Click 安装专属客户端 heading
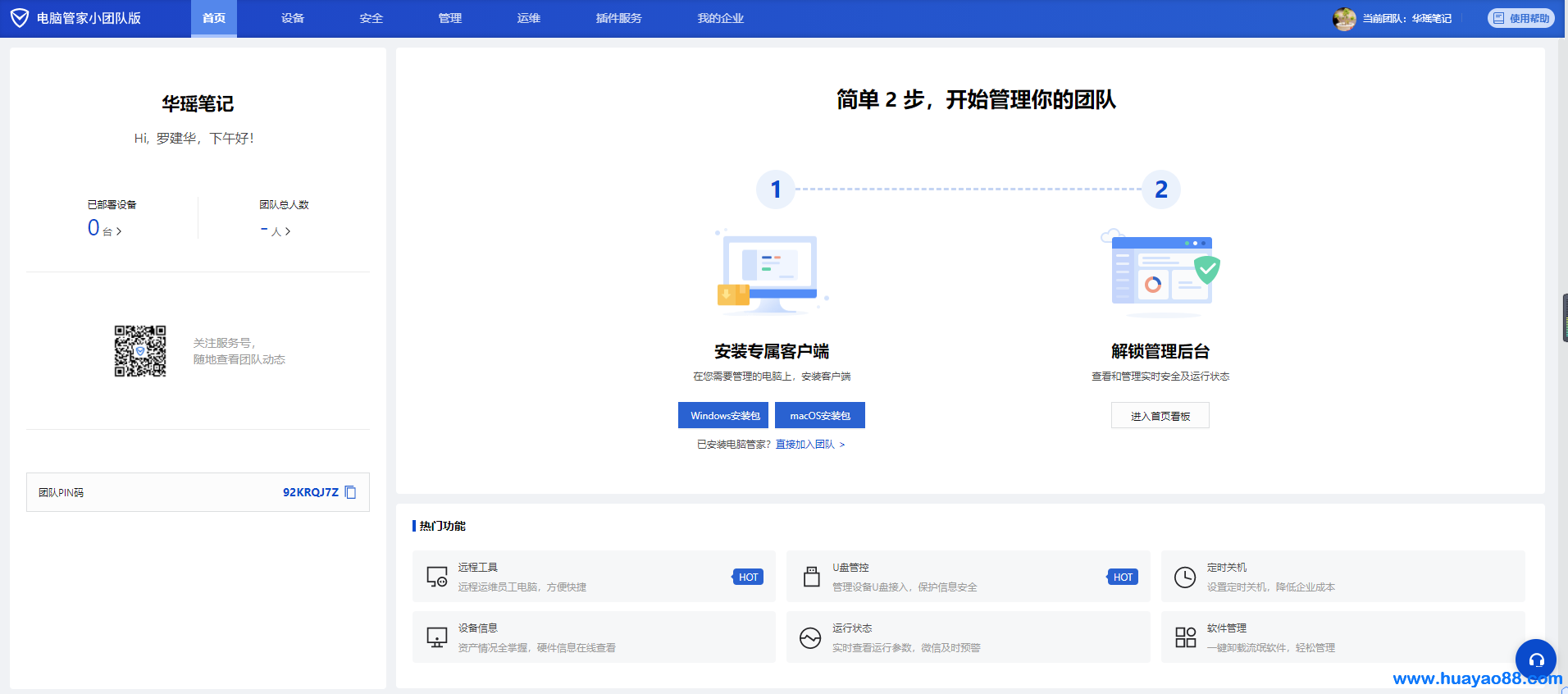1568x694 pixels. tap(772, 352)
